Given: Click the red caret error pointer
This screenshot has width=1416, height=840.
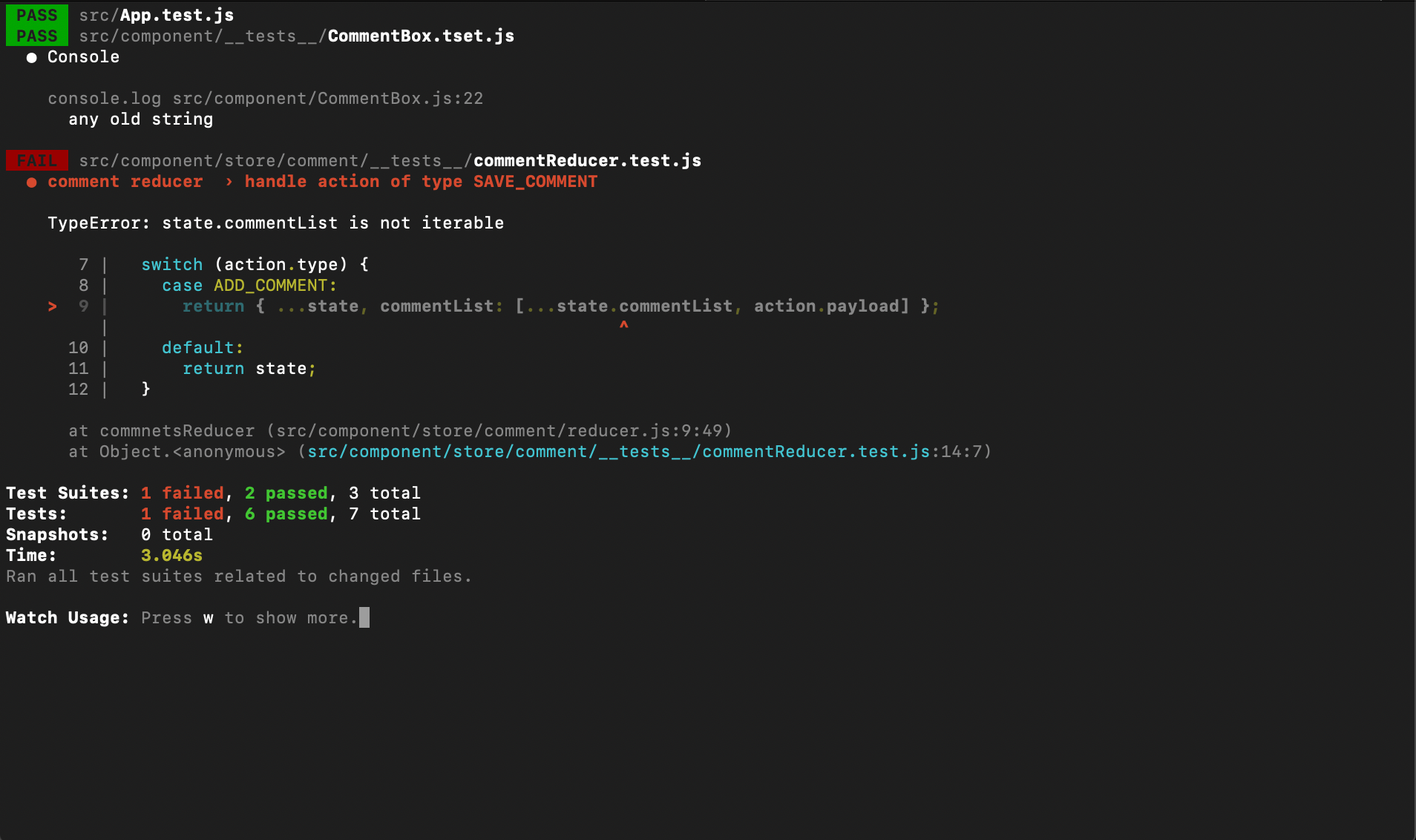Looking at the screenshot, I should (623, 325).
